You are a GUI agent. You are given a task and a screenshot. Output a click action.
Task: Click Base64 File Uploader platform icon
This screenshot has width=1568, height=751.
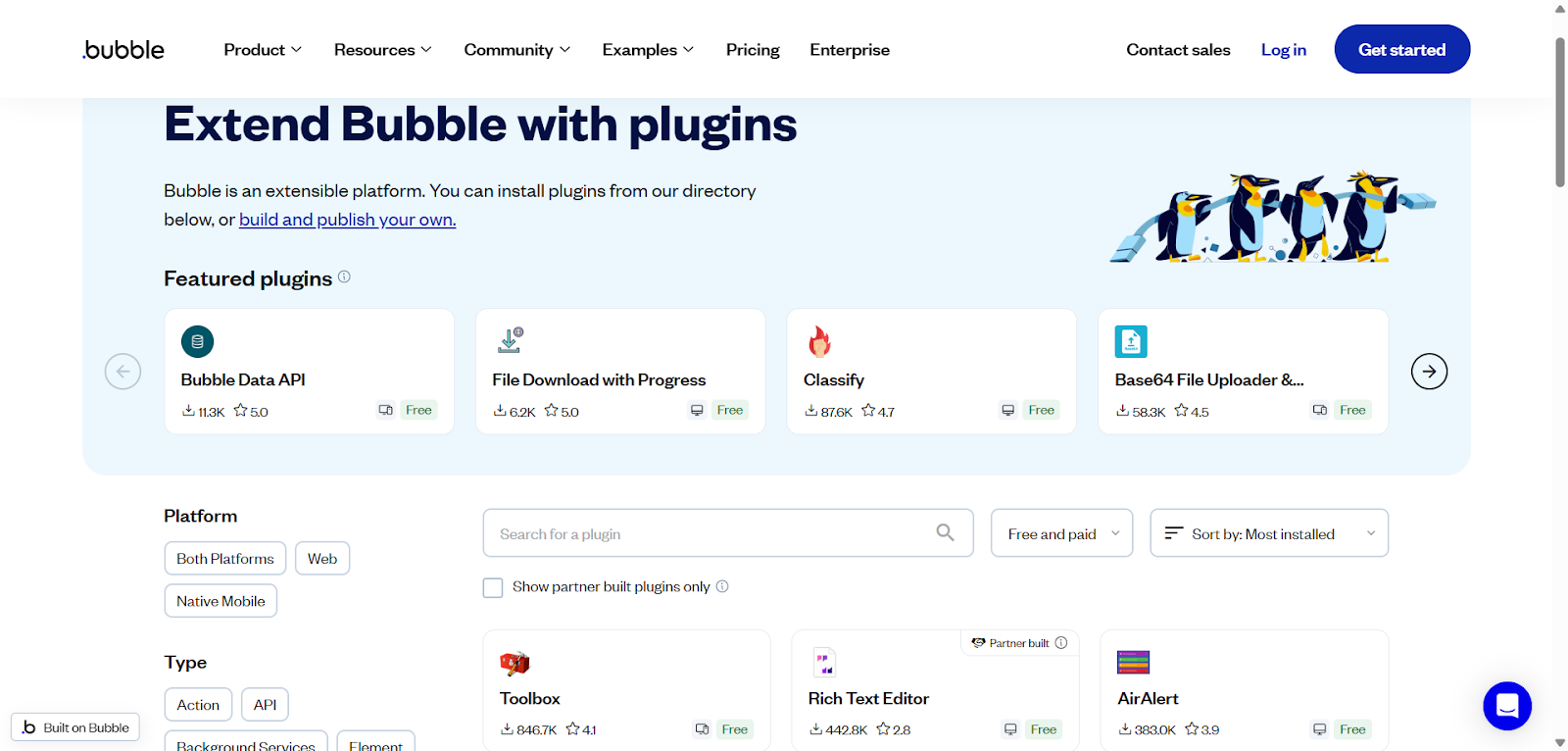pyautogui.click(x=1320, y=410)
